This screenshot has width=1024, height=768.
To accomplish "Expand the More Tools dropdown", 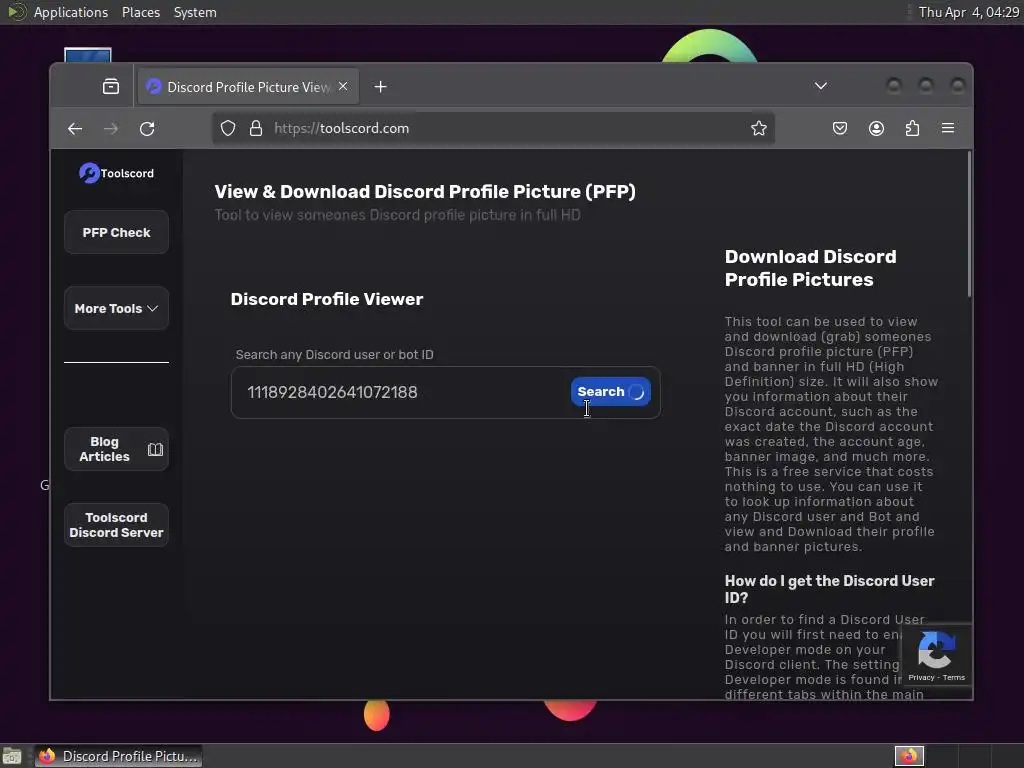I will (116, 308).
